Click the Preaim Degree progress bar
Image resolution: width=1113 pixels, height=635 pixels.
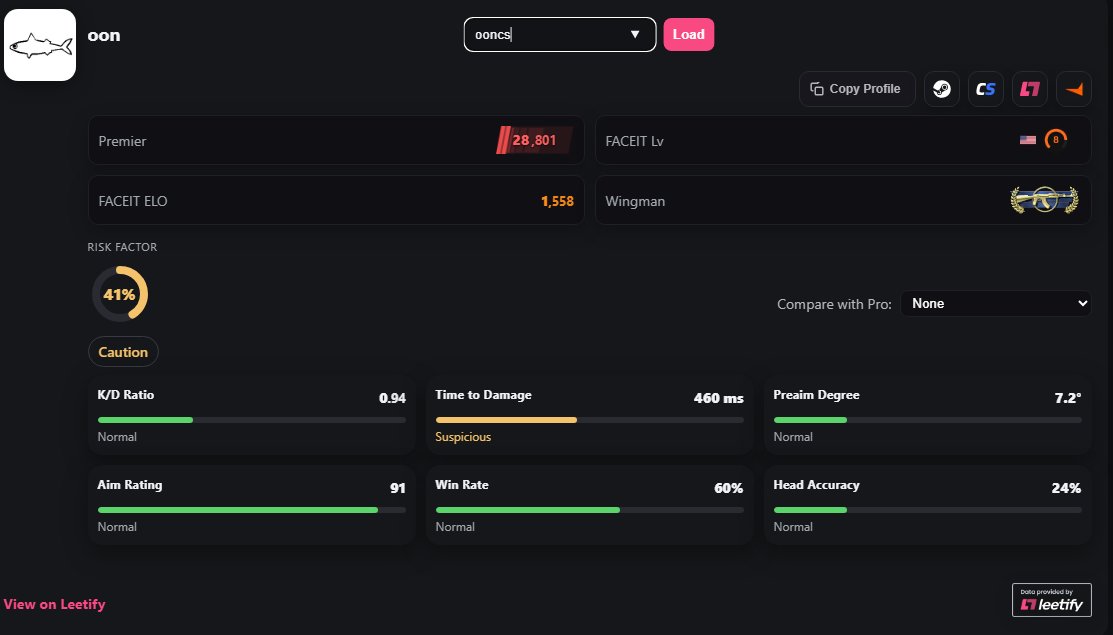[928, 420]
